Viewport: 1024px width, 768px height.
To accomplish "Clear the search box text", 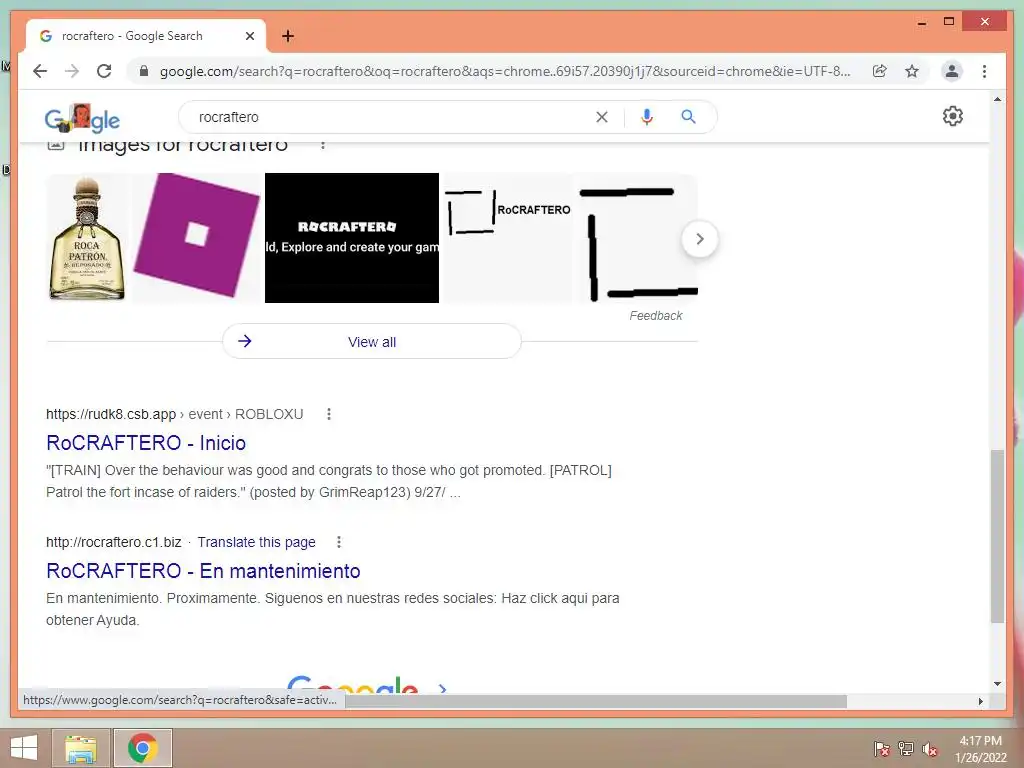I will [601, 117].
